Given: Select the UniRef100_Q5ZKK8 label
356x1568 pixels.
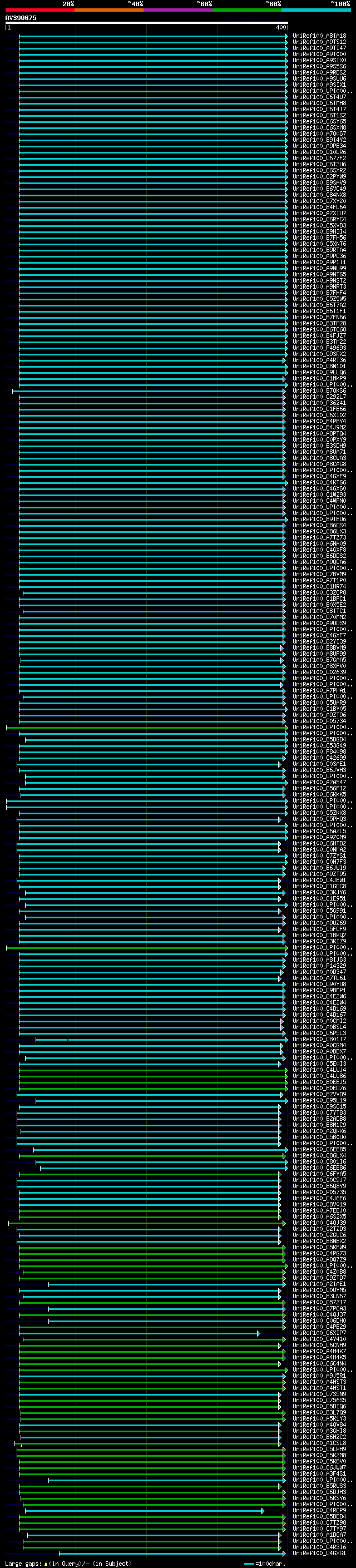Looking at the screenshot, I should 319,813.
